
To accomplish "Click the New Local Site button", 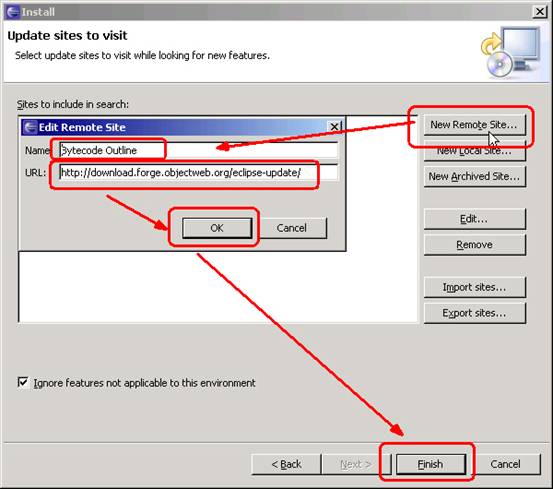I will [x=474, y=152].
